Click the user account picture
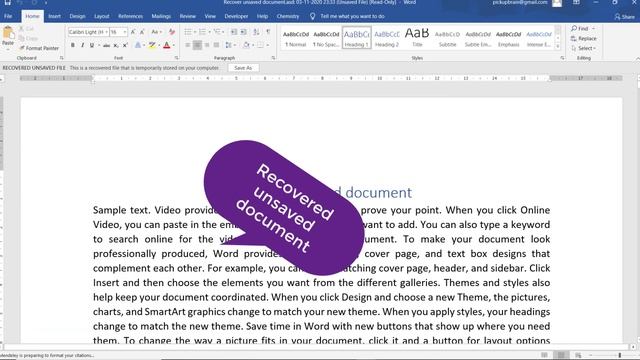The width and height of the screenshot is (640, 360). coord(557,3)
